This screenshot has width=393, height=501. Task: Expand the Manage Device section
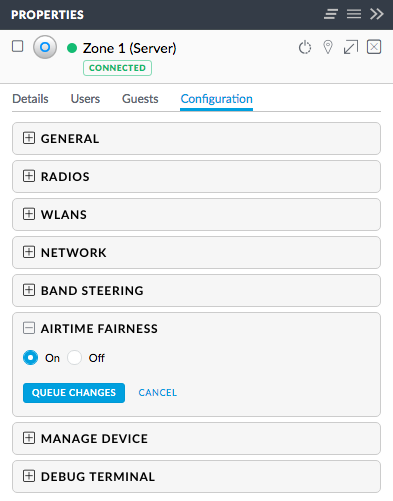coord(29,438)
